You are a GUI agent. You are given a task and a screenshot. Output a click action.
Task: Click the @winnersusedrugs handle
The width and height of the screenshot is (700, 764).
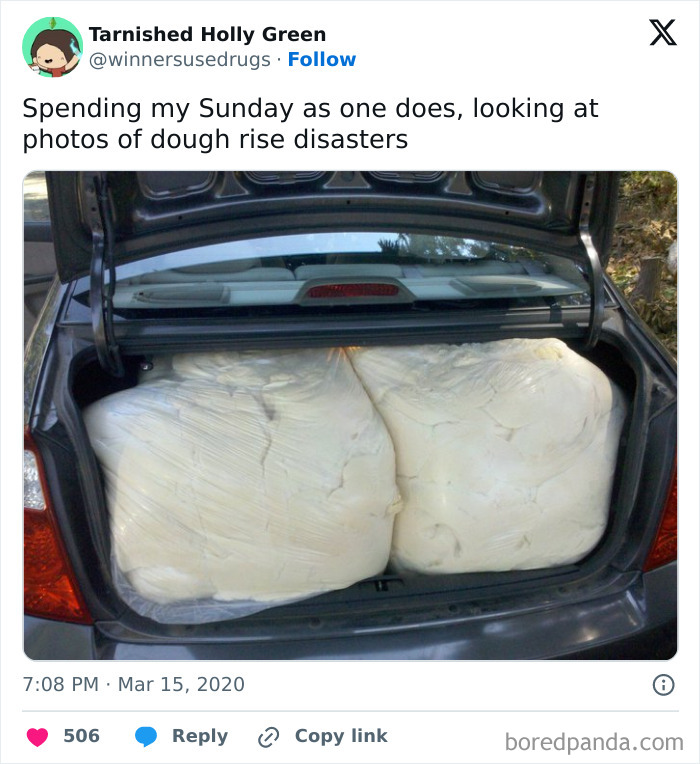[180, 60]
